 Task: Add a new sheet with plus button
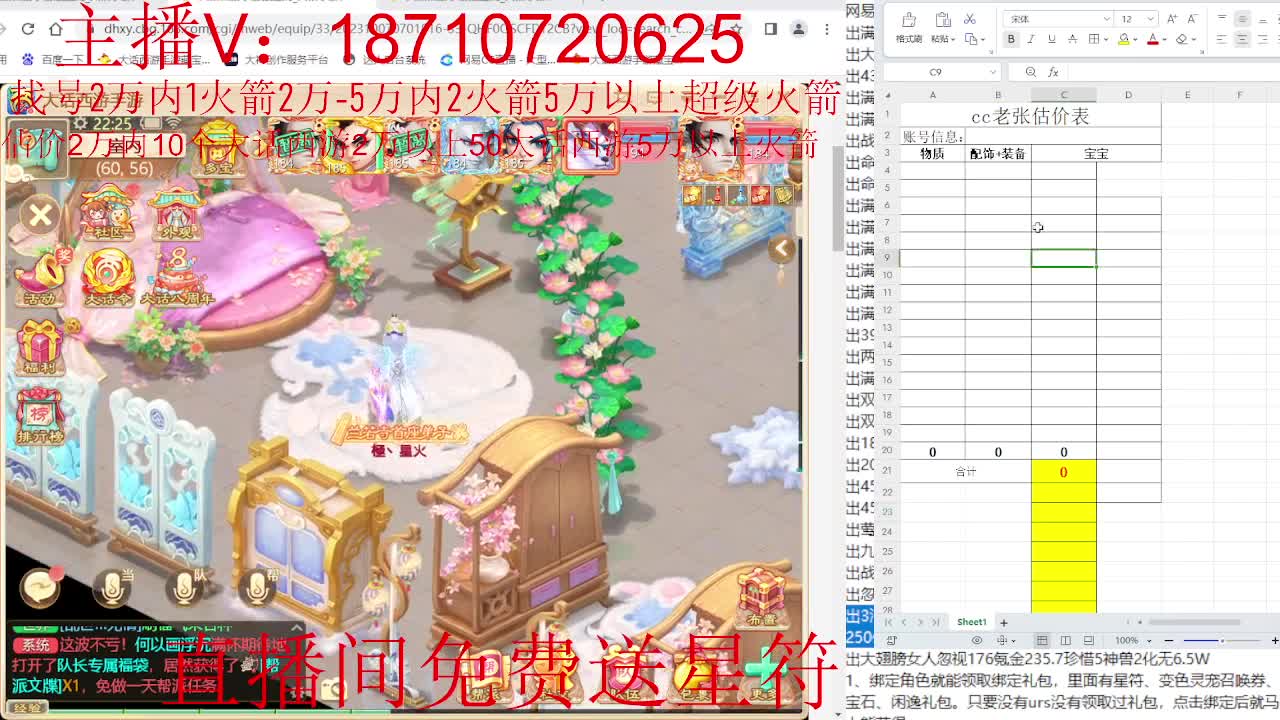point(1003,622)
